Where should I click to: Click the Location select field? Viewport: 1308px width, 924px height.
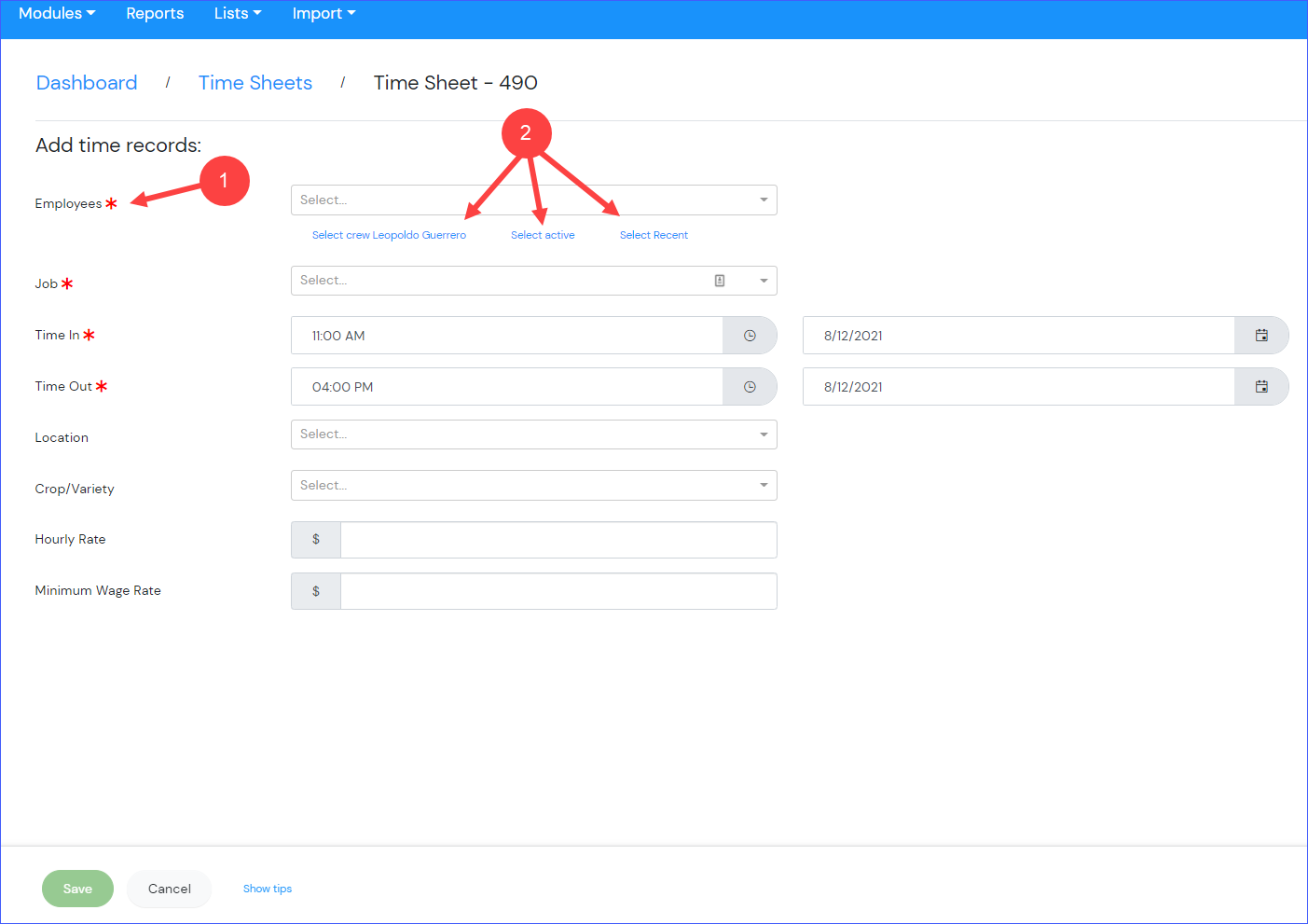click(533, 434)
